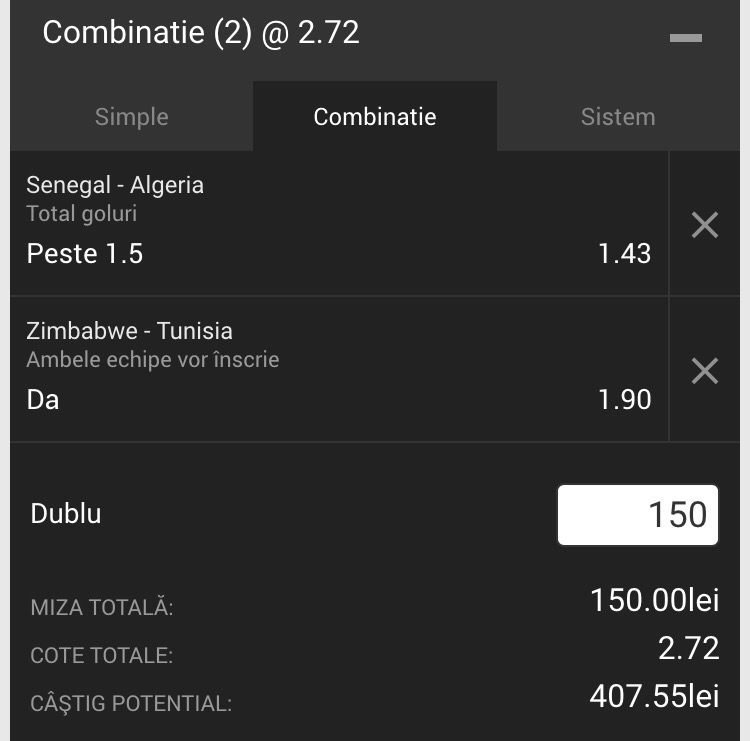Select the Senegal - Algeria match name
The width and height of the screenshot is (750, 741).
point(115,185)
